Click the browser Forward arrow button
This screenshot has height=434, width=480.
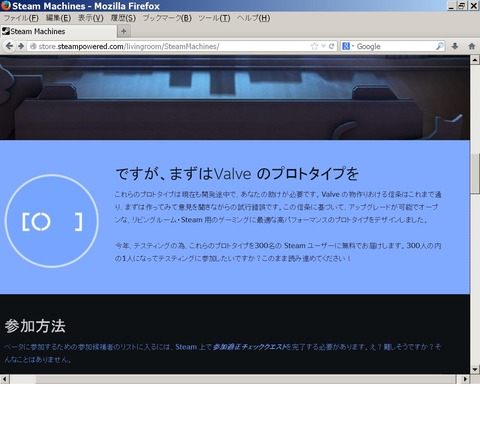pos(21,46)
